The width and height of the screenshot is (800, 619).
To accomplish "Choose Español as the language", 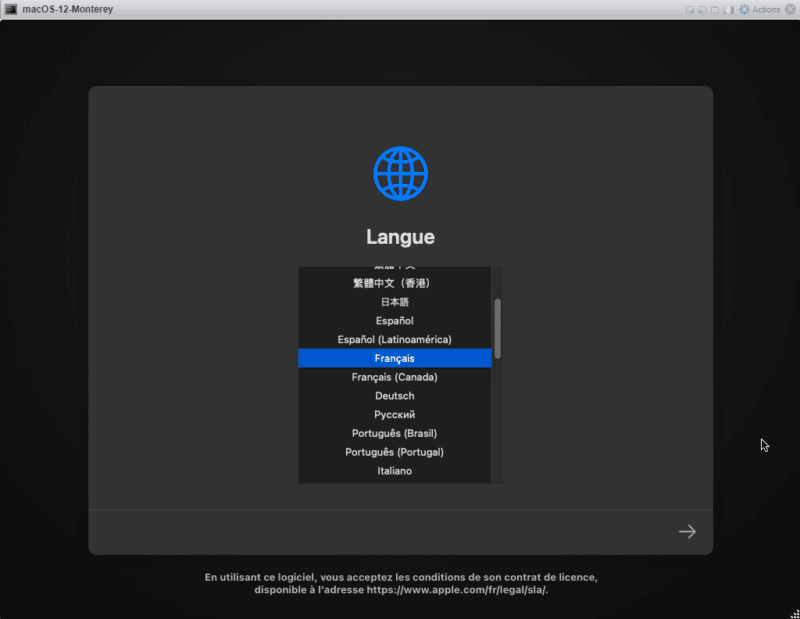I will click(x=394, y=321).
